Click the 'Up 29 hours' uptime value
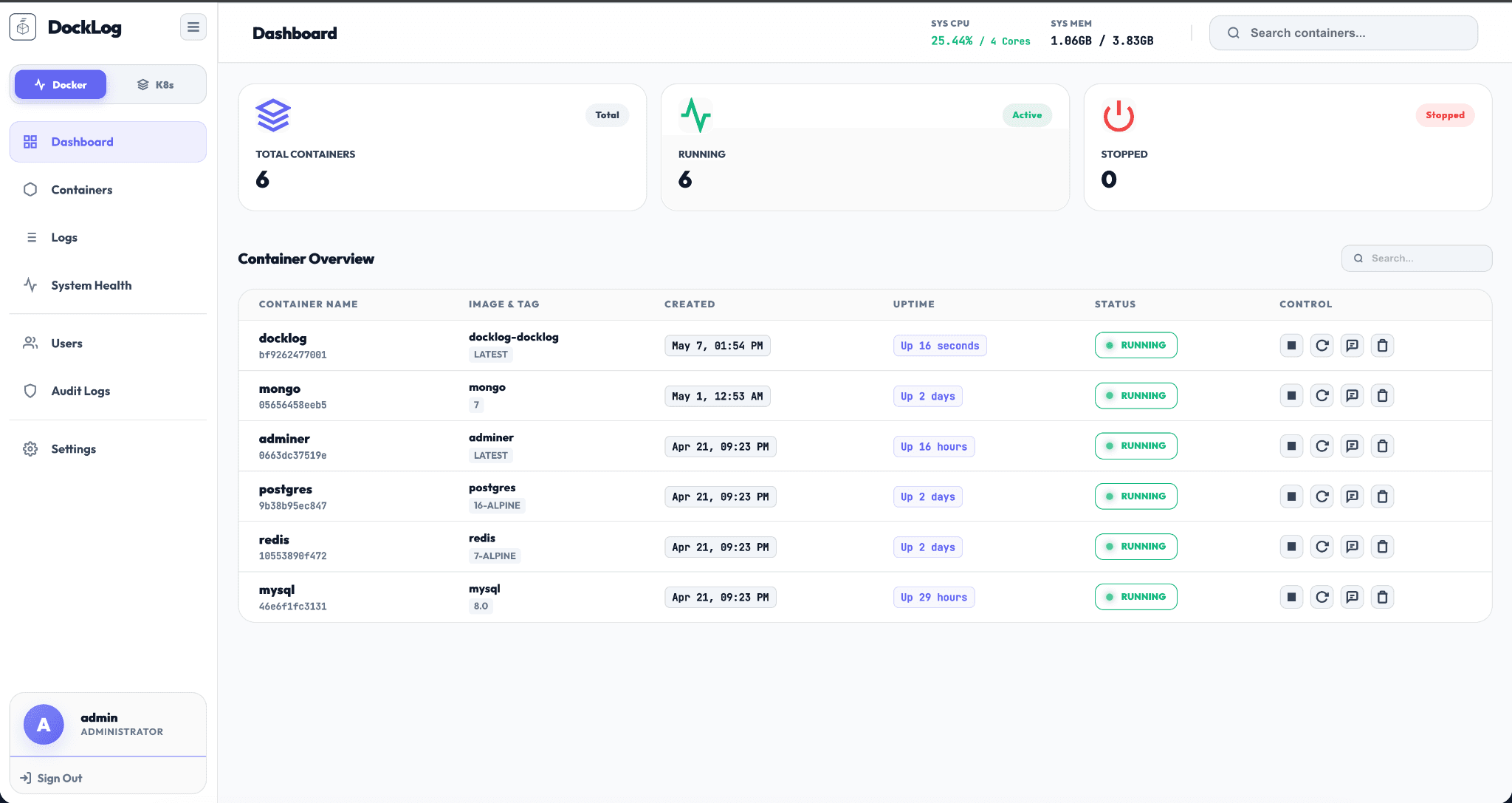 pyautogui.click(x=934, y=597)
